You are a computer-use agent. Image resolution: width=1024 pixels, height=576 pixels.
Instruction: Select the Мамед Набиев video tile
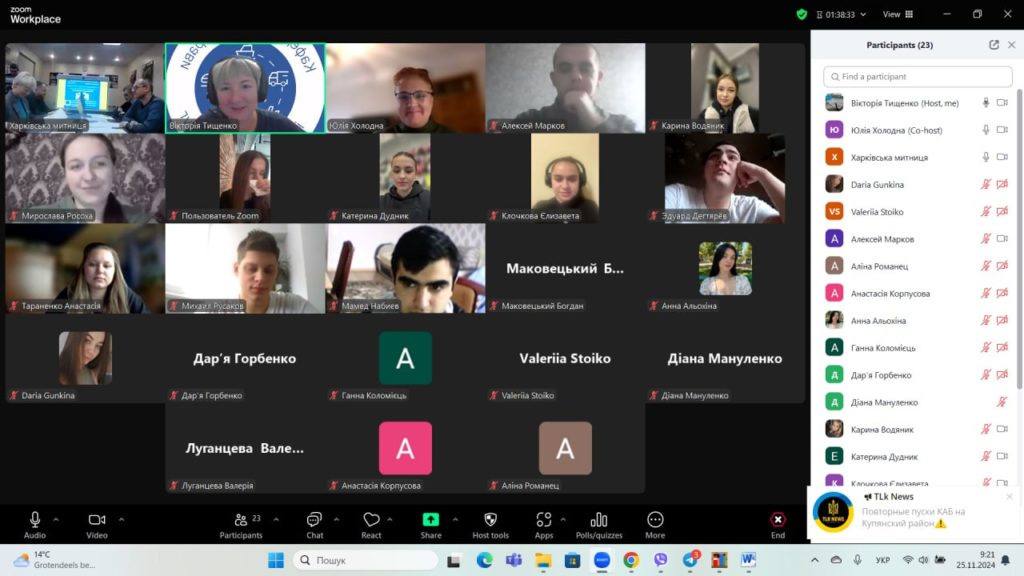click(406, 268)
